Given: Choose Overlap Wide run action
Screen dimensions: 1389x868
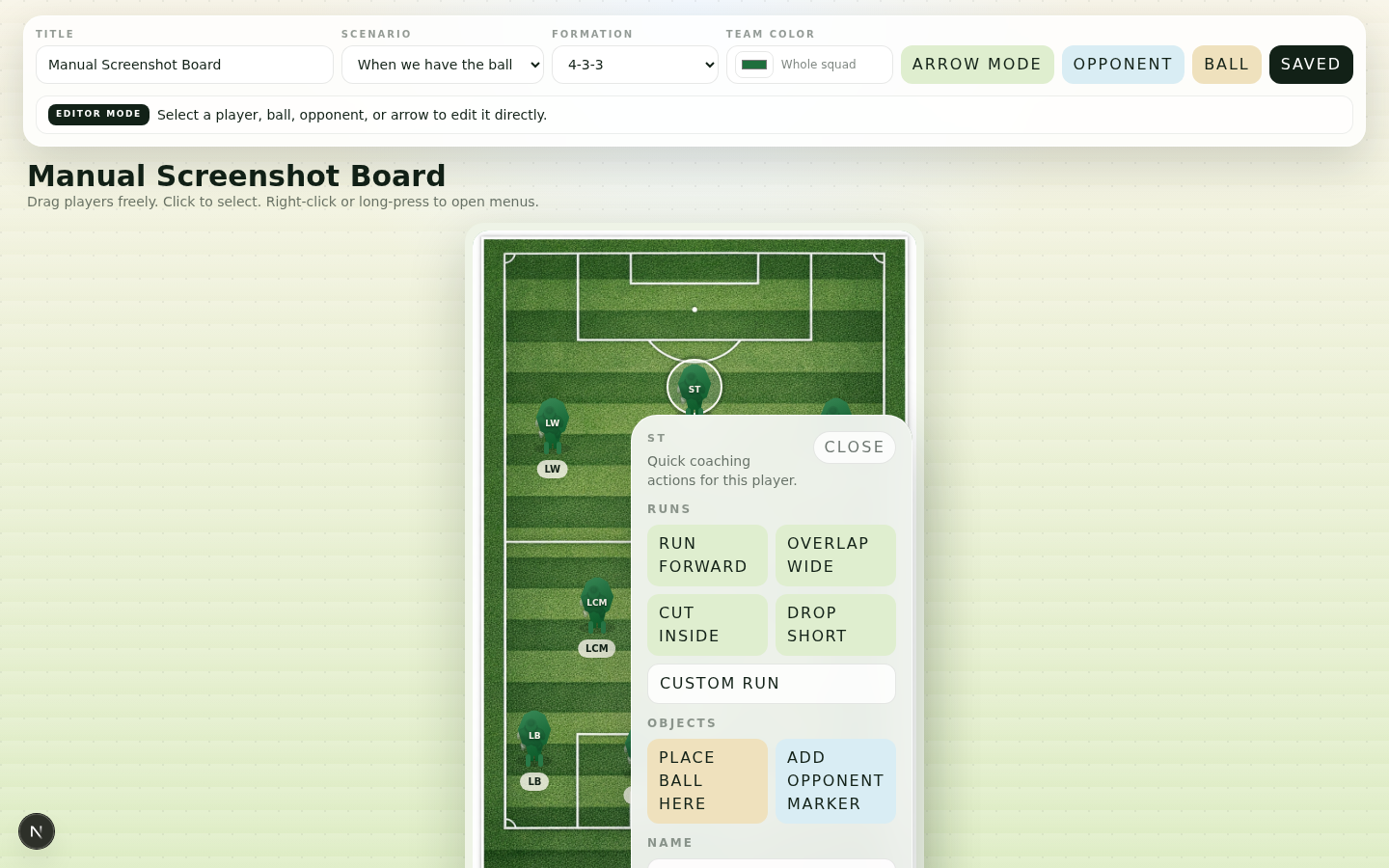Looking at the screenshot, I should click(x=835, y=556).
